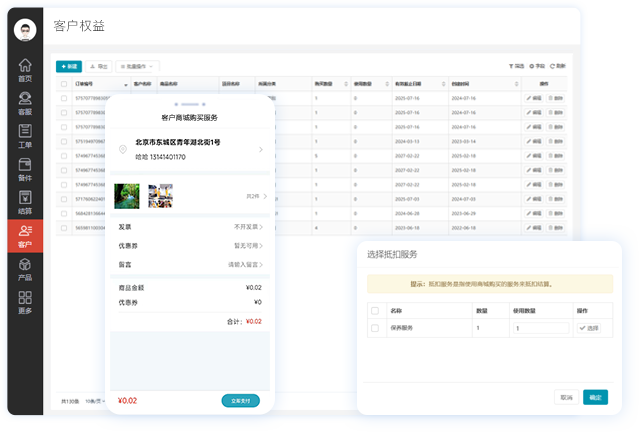
Task: Click the 新建 create button
Action: (69, 66)
